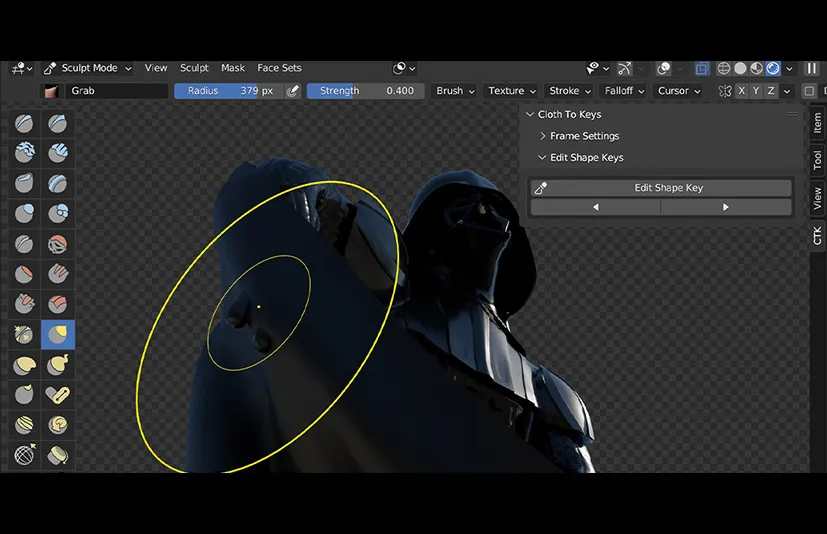Toggle pen pressure for Radius
Screen dimensions: 827x534
(x=293, y=91)
